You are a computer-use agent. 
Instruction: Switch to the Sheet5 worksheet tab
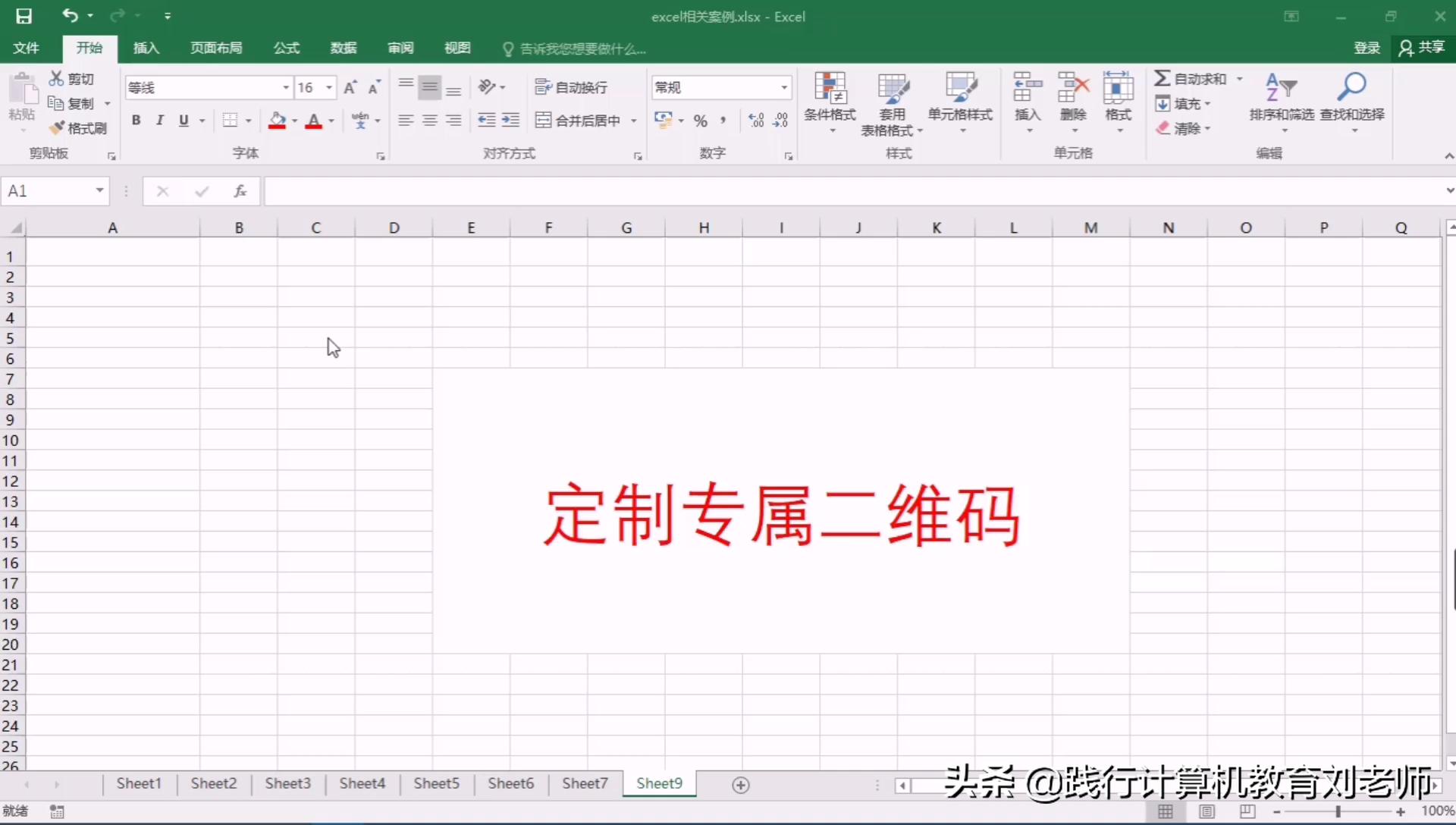(x=436, y=784)
